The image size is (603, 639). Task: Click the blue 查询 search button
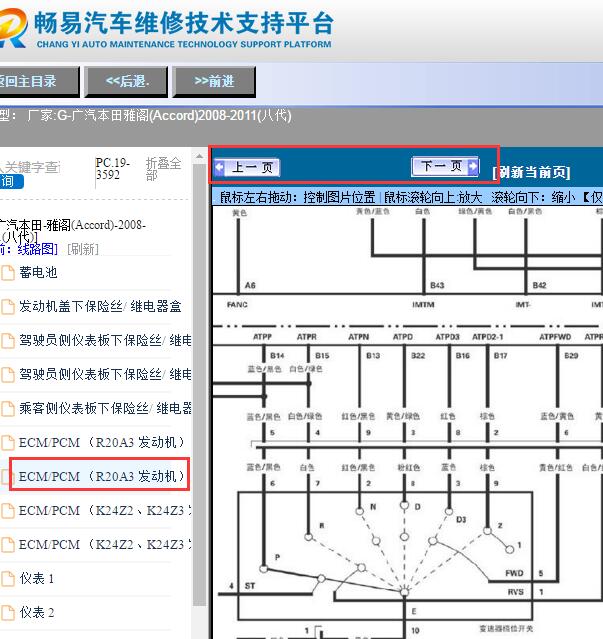coord(11,181)
